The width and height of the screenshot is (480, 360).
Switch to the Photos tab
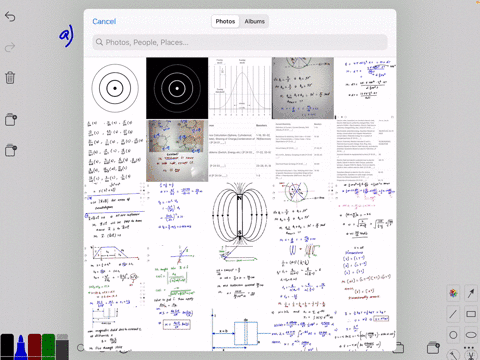pos(225,21)
